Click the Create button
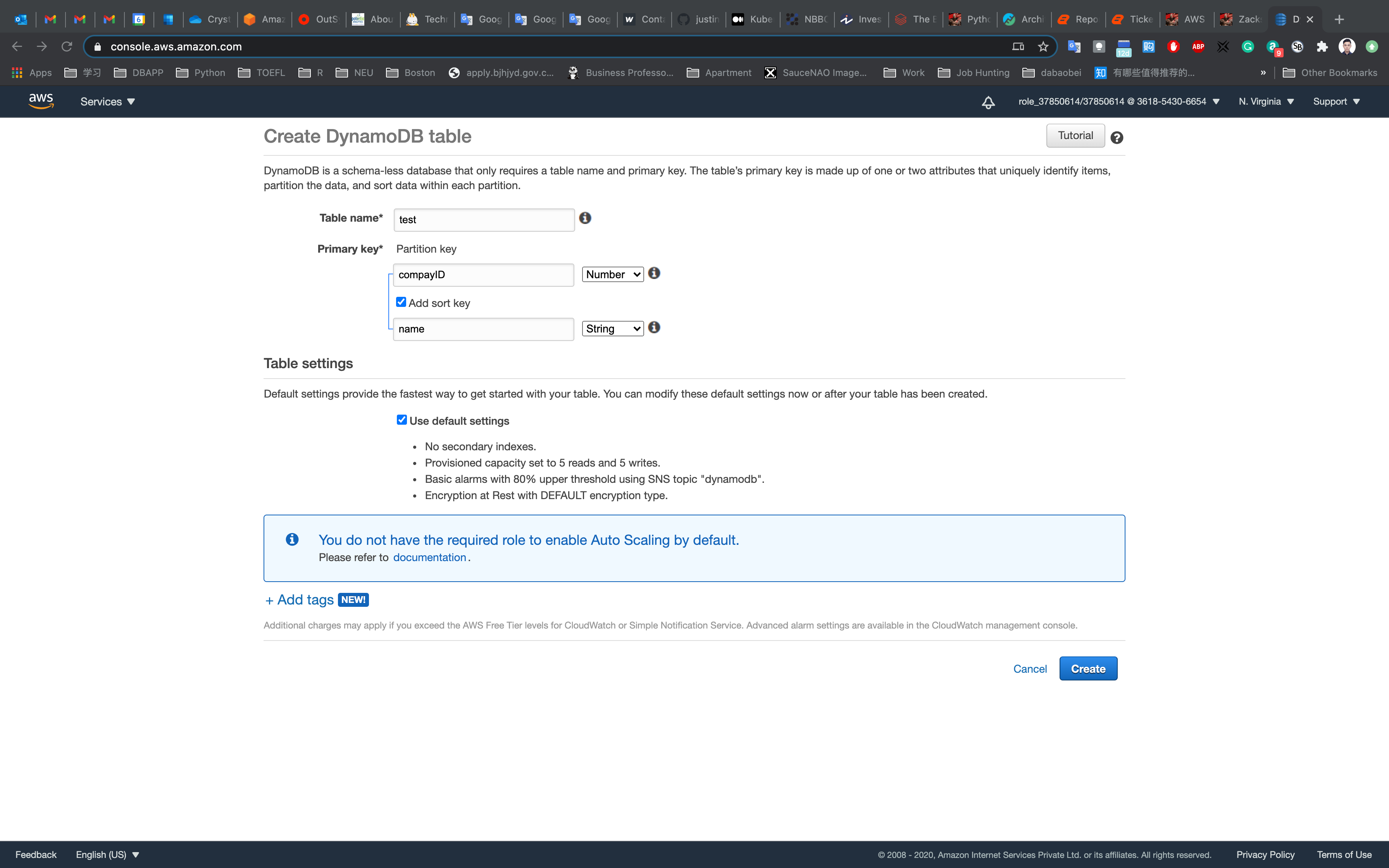This screenshot has width=1389, height=868. coord(1087,669)
